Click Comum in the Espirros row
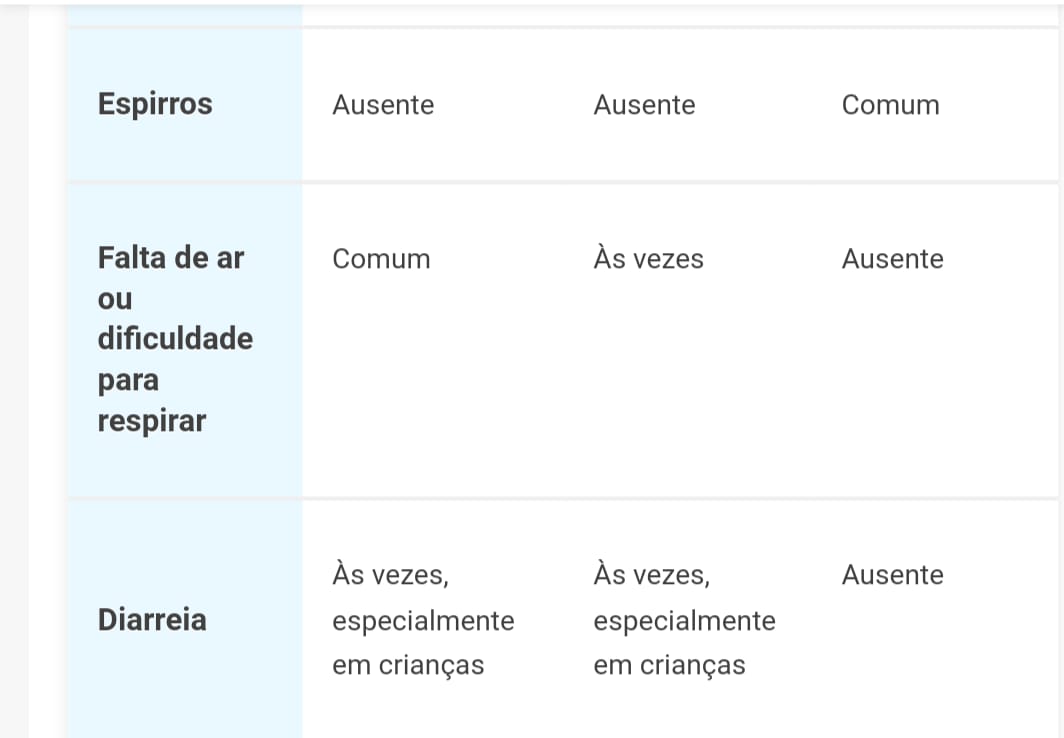 click(x=890, y=105)
